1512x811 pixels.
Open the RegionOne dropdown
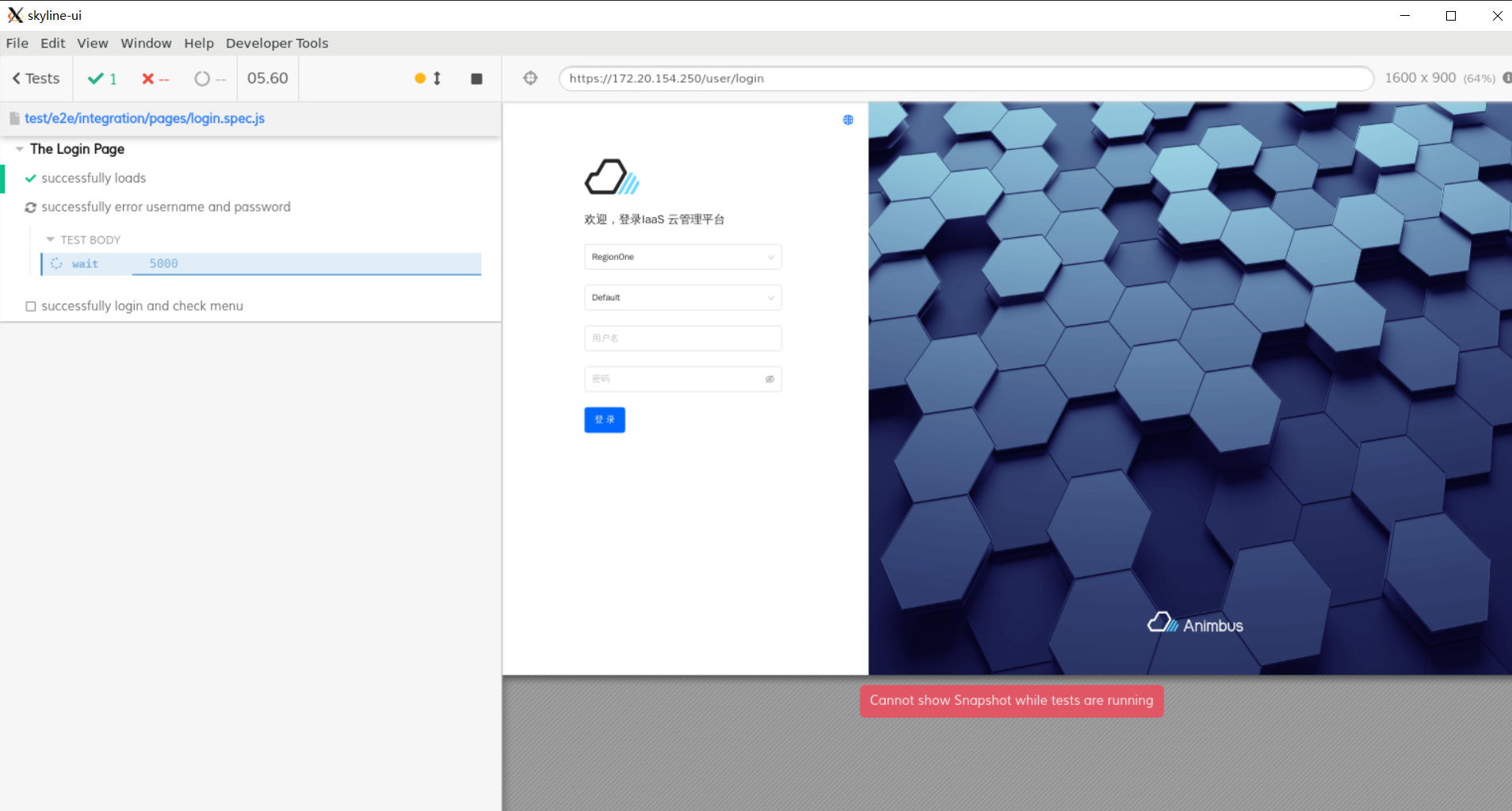point(682,257)
